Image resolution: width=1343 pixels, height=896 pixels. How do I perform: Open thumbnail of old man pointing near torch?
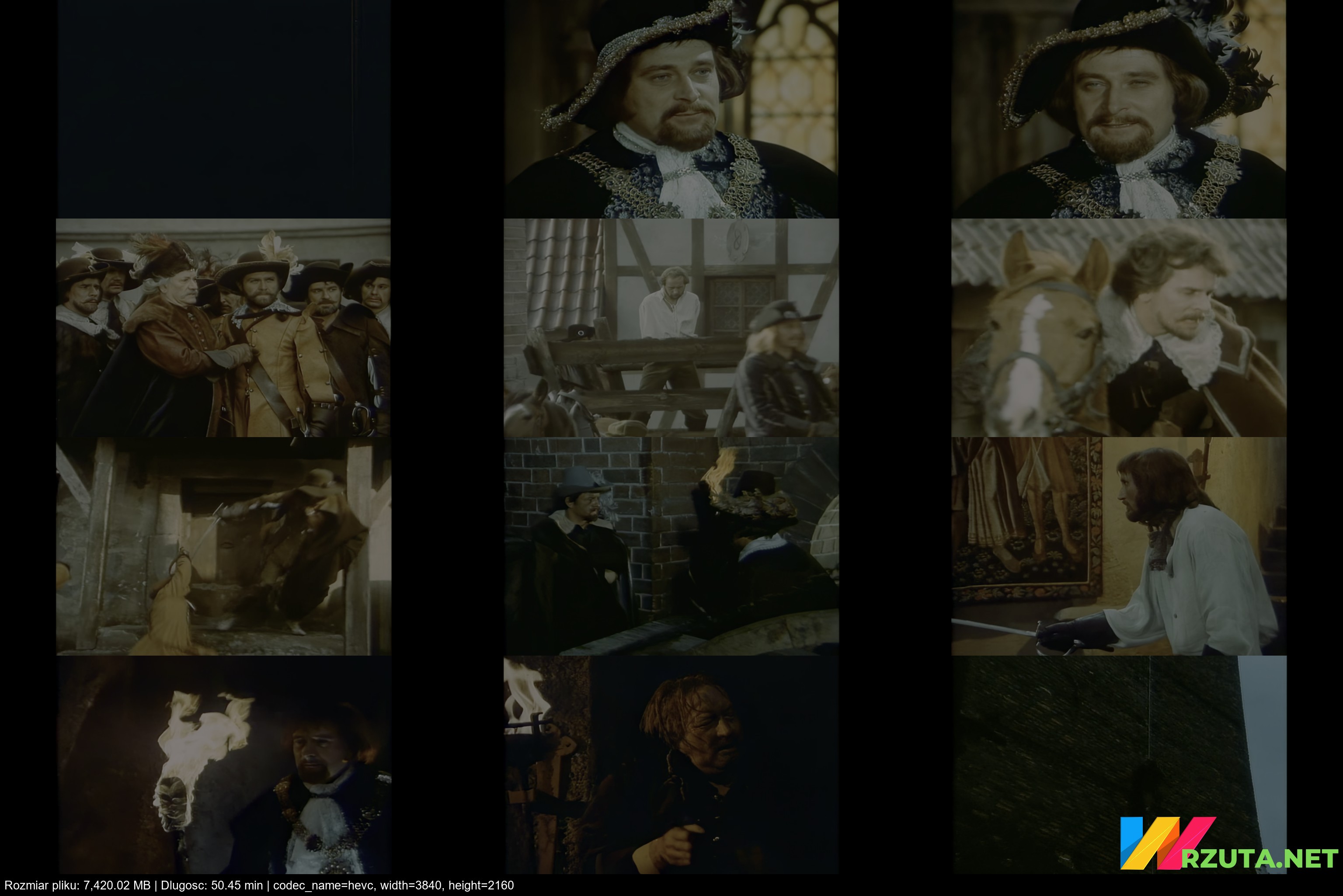point(671,764)
